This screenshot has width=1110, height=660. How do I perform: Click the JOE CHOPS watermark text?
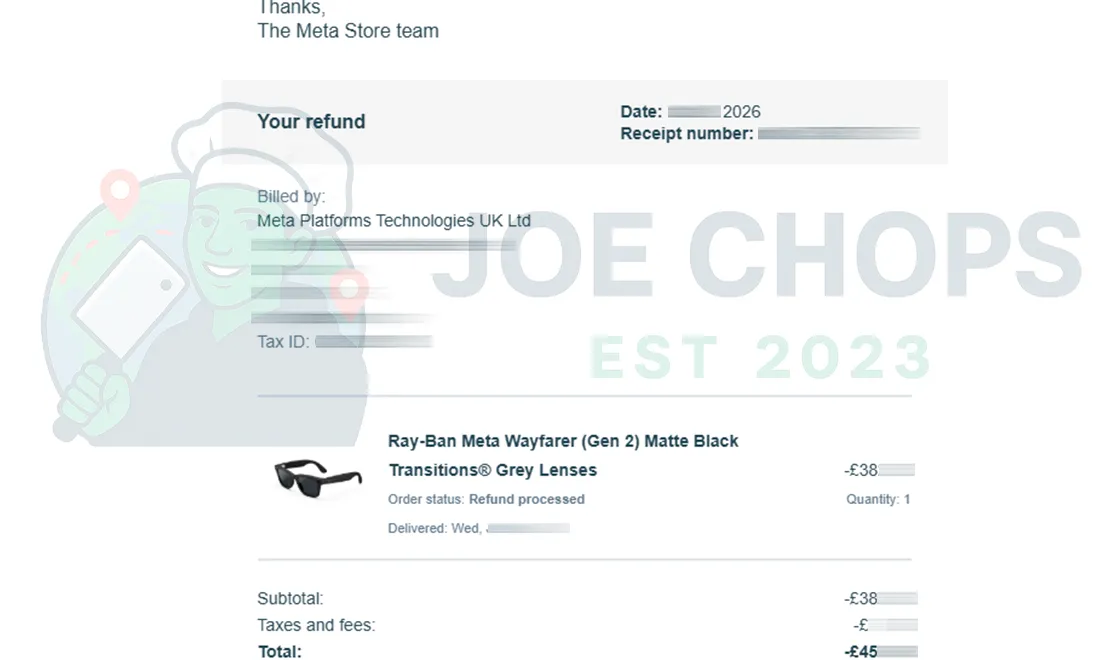coord(760,255)
